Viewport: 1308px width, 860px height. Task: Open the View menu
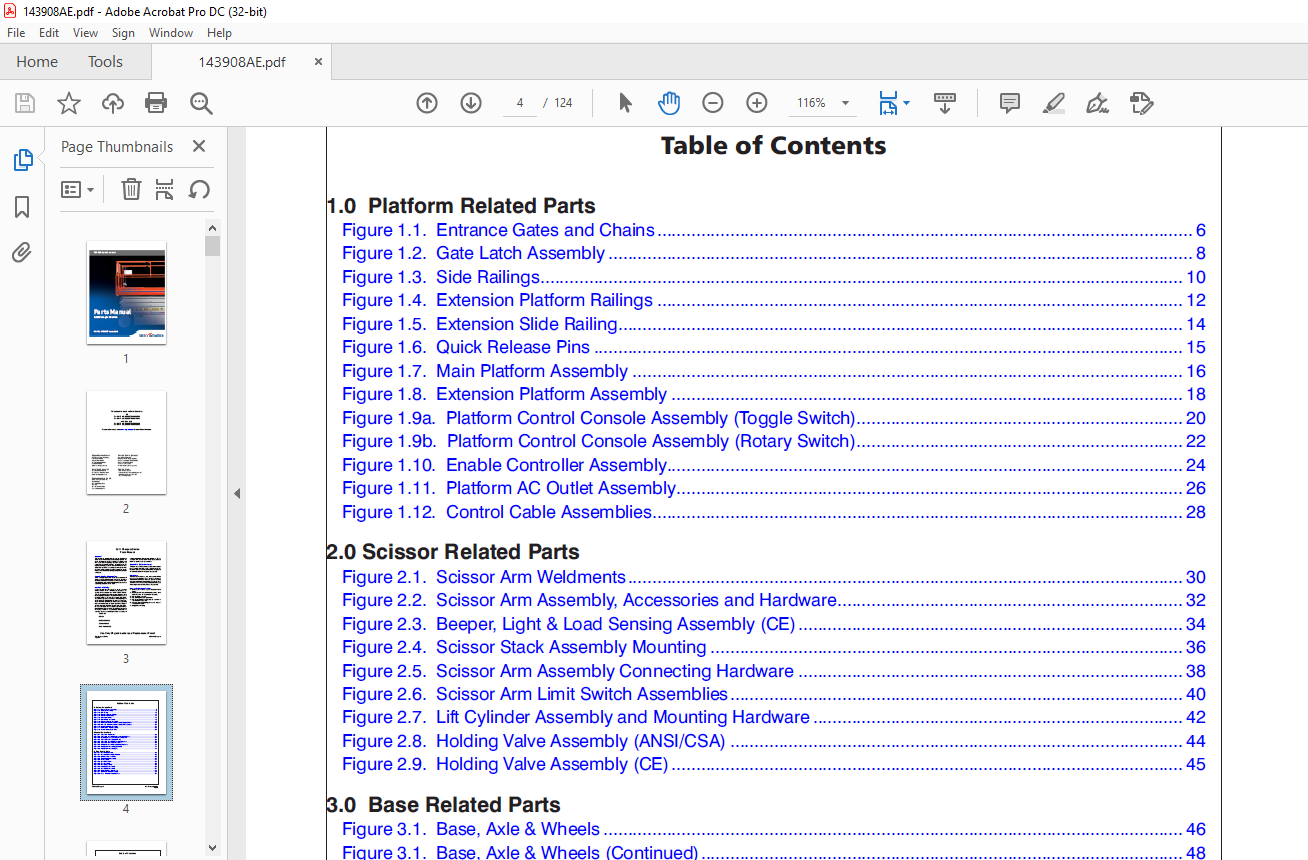85,33
